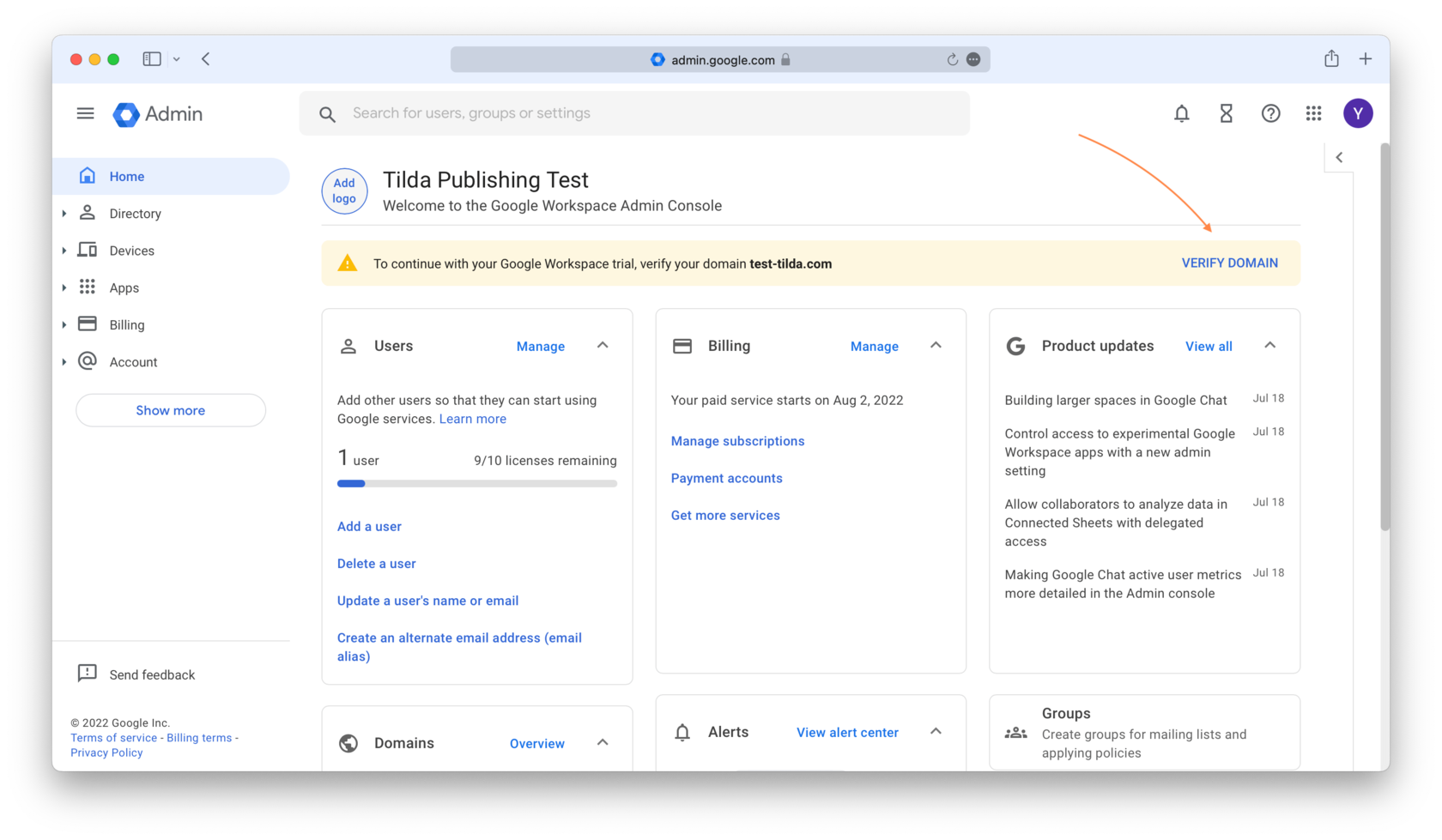Click the user licenses progress bar
Image resolution: width=1442 pixels, height=840 pixels.
pos(476,483)
